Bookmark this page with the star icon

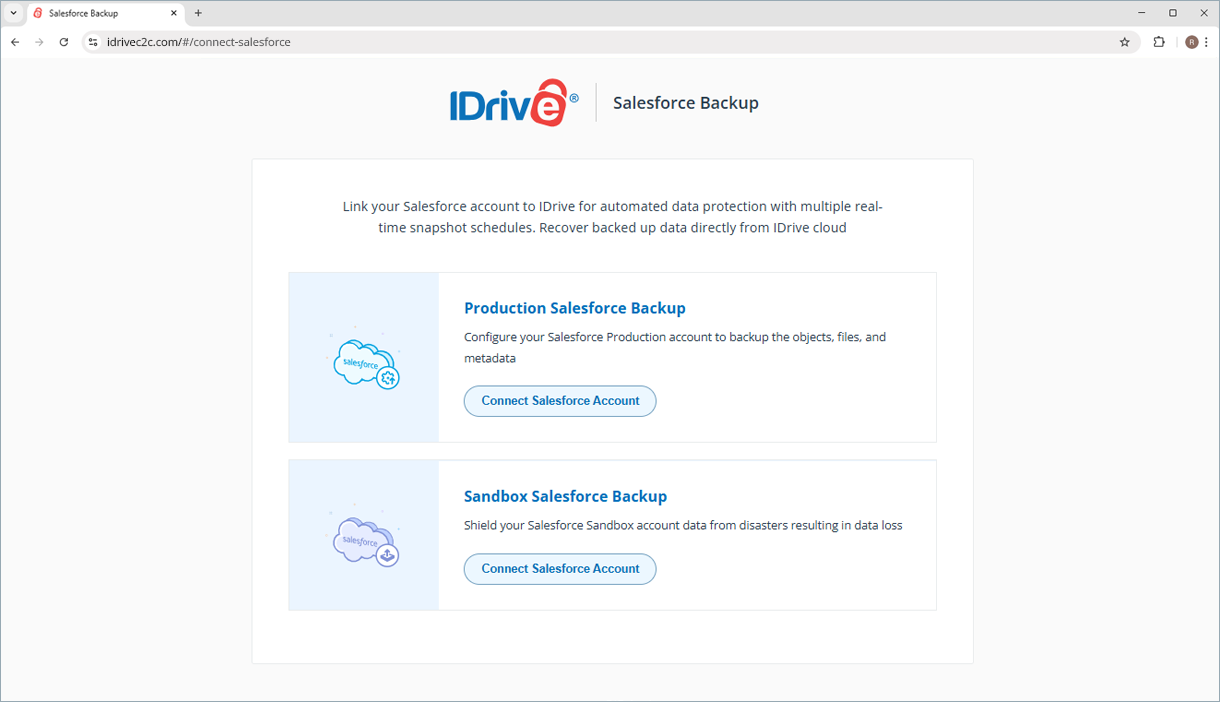click(1124, 42)
